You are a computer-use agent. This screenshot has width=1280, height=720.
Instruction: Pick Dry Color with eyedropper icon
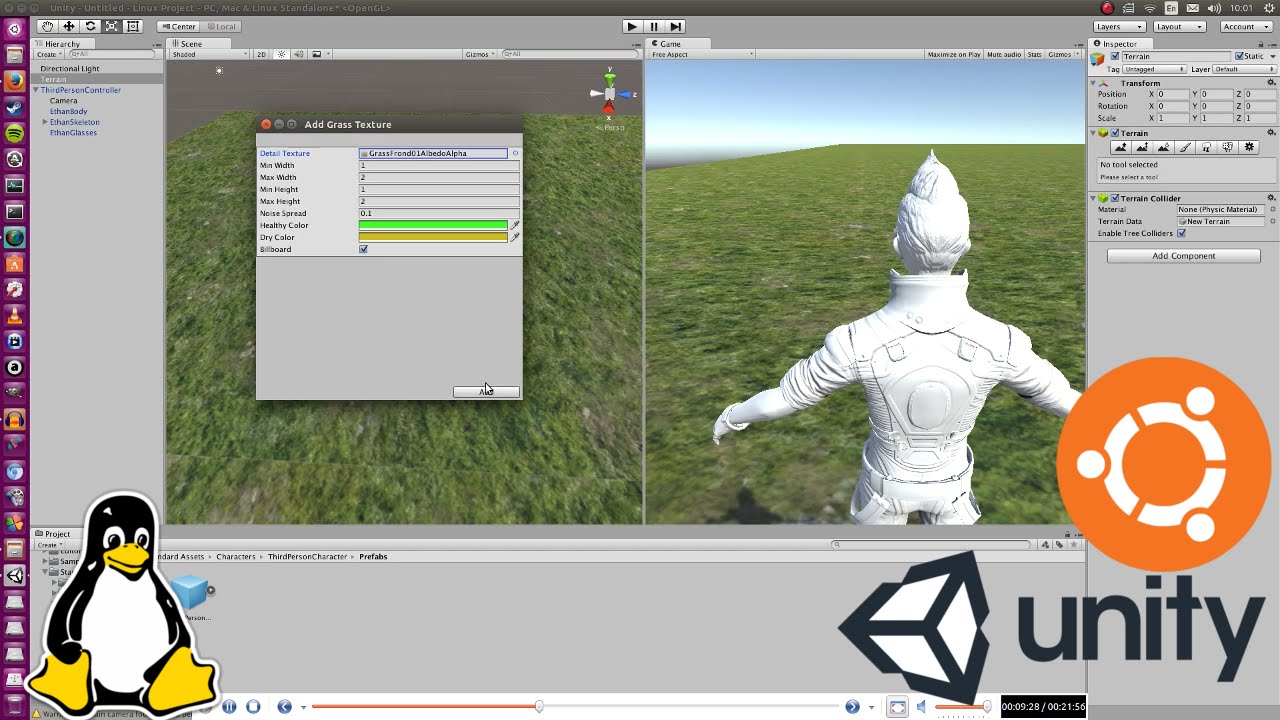point(515,237)
